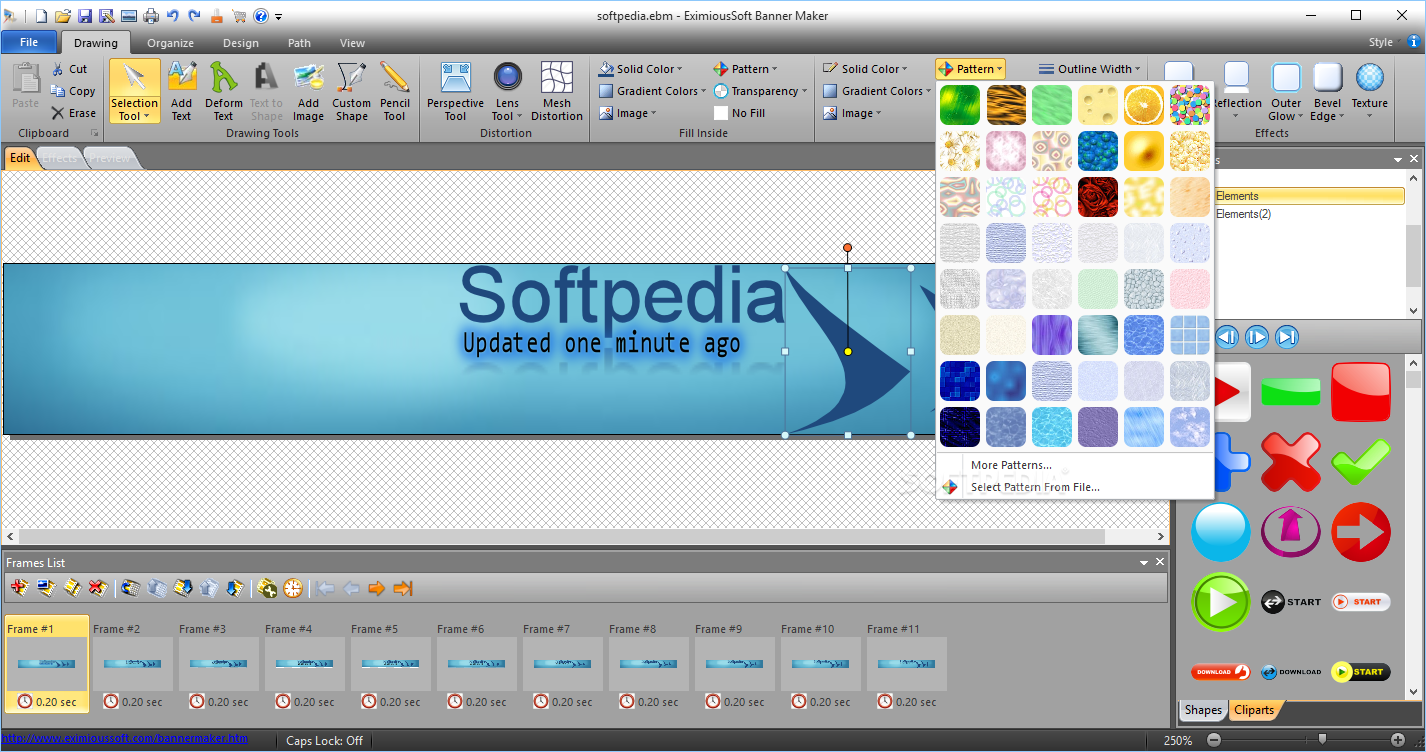Click the zoom slider handle in status bar
Screen dimensions: 1426x752
click(x=1322, y=740)
